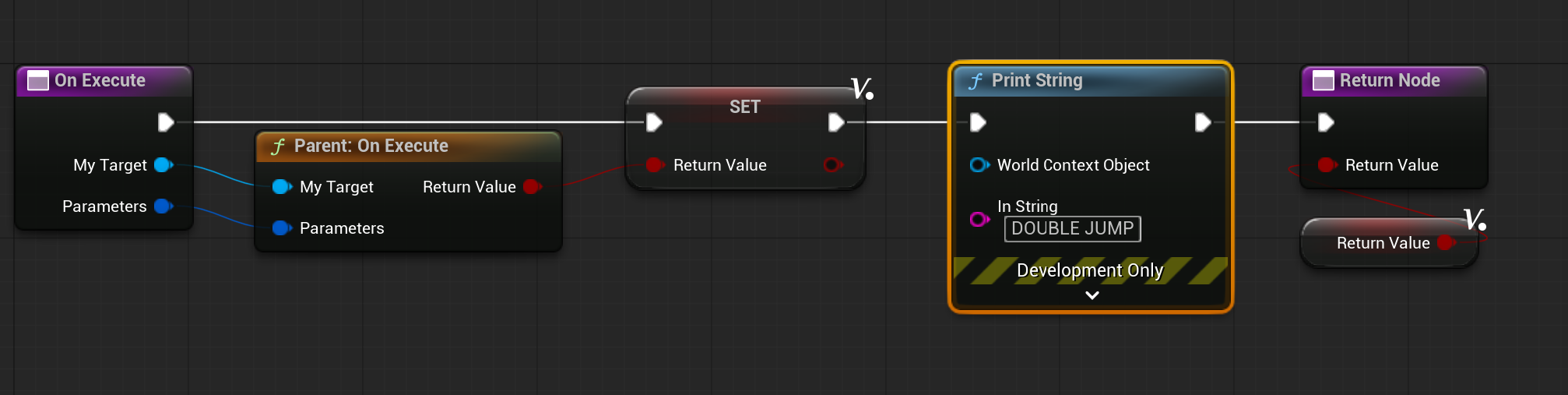Edit the DOUBLE JUMP string field
The height and width of the screenshot is (395, 1568).
[1073, 229]
